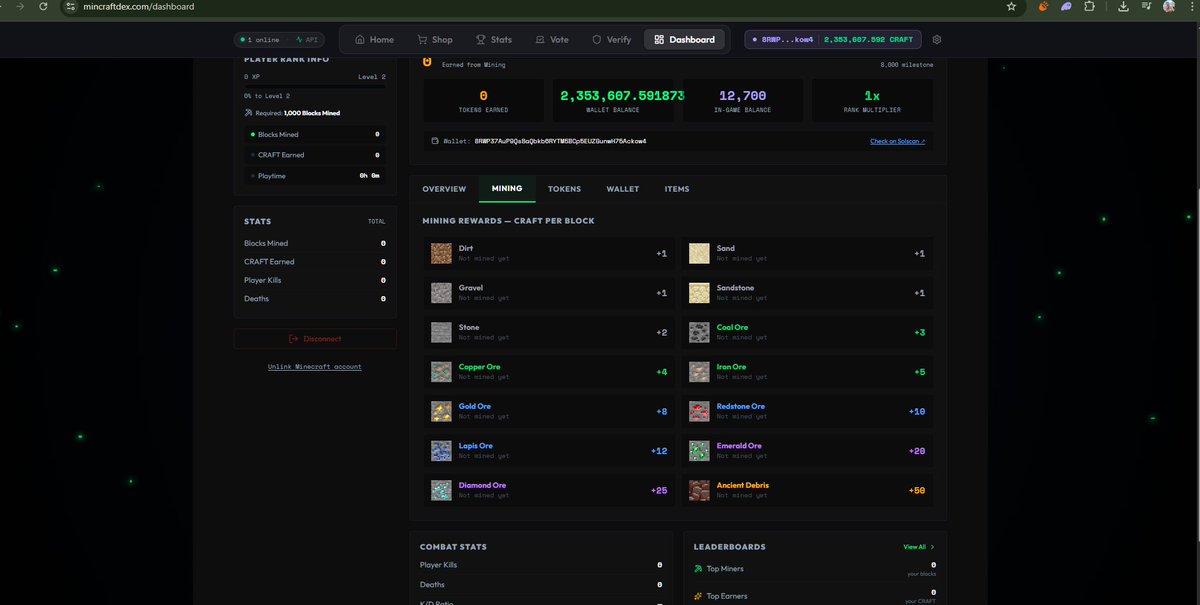
Task: Switch to the Items tab
Action: (x=677, y=189)
